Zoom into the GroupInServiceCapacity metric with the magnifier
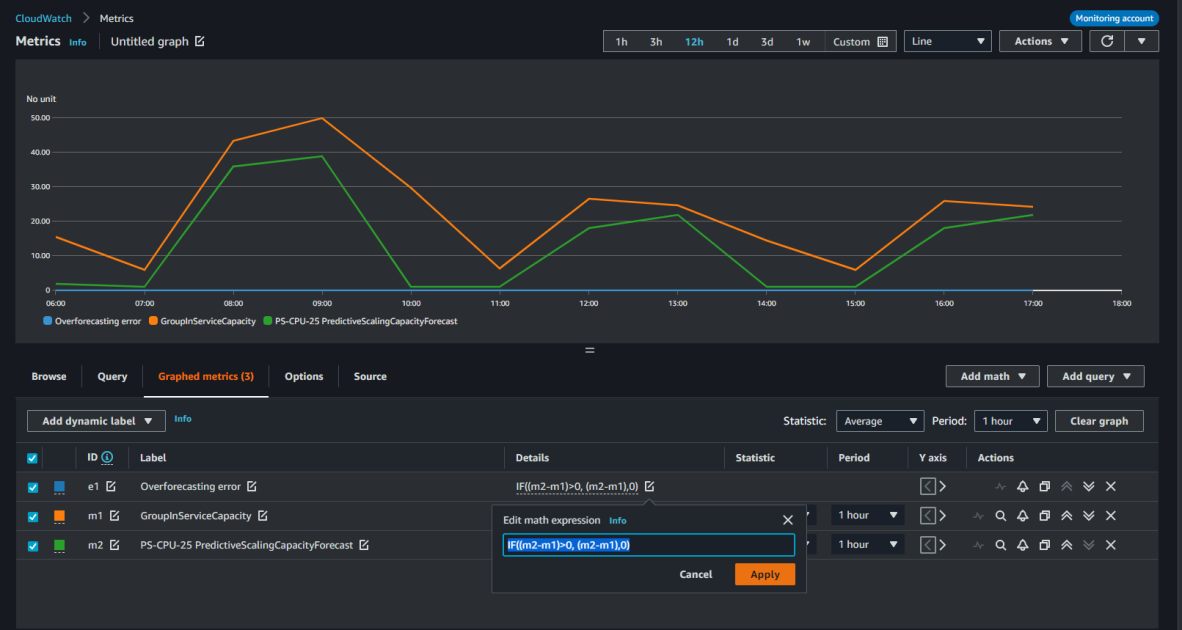The image size is (1182, 630). 1001,515
